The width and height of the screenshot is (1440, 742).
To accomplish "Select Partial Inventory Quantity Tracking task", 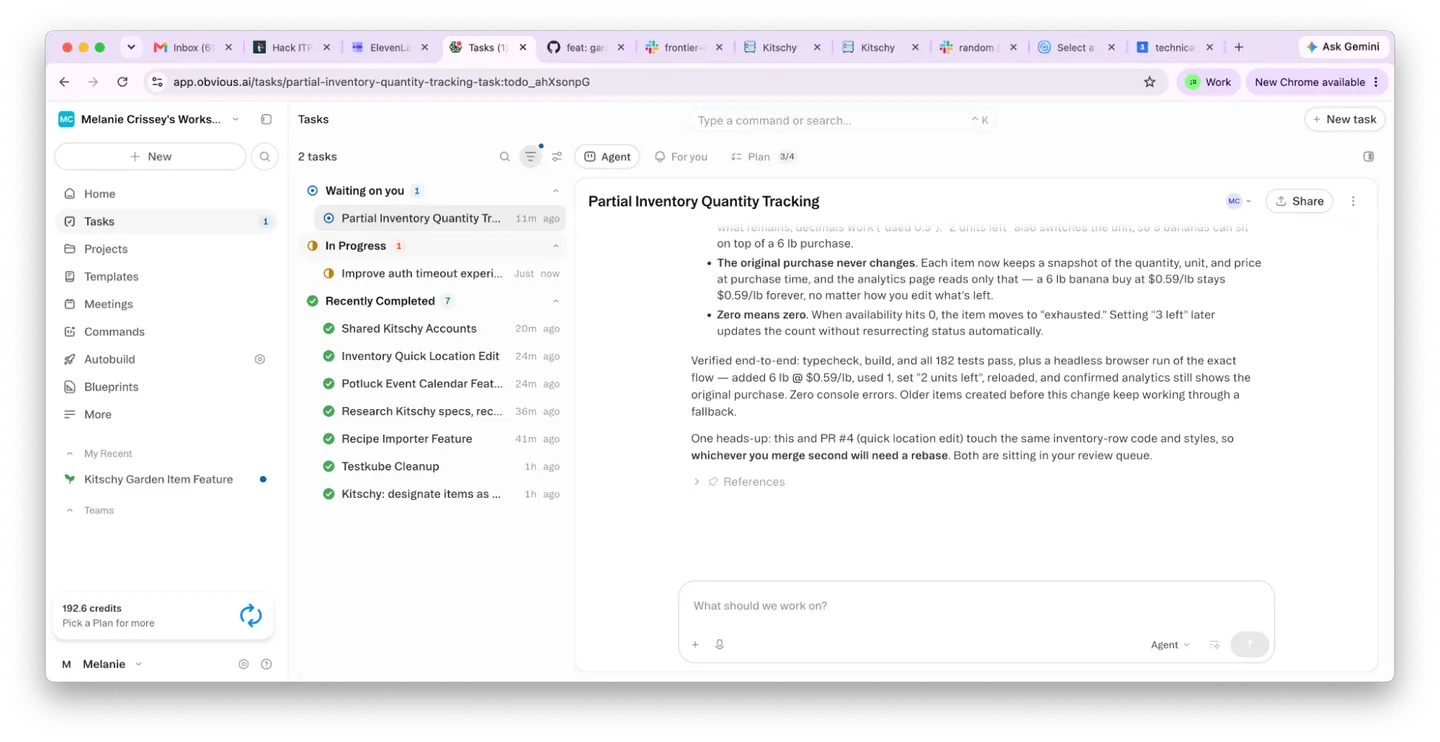I will coord(440,218).
